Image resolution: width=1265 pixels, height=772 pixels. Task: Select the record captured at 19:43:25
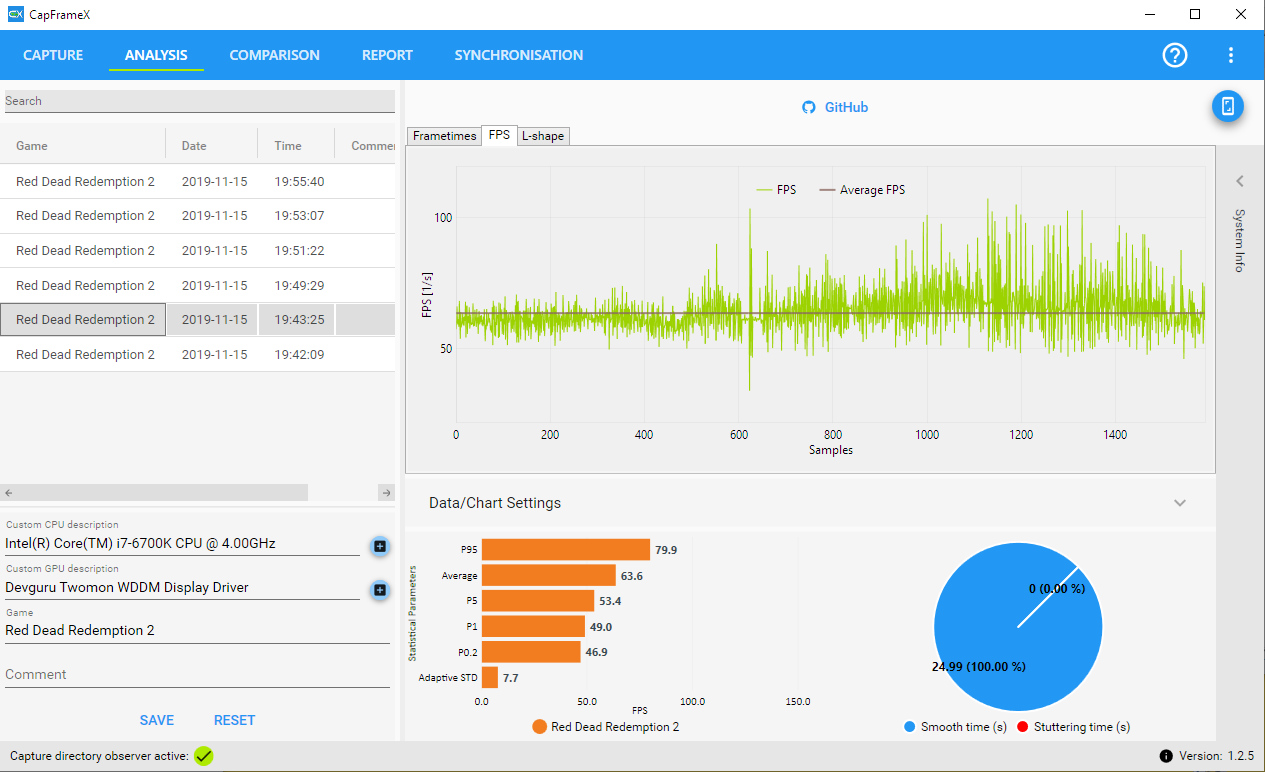tap(198, 320)
